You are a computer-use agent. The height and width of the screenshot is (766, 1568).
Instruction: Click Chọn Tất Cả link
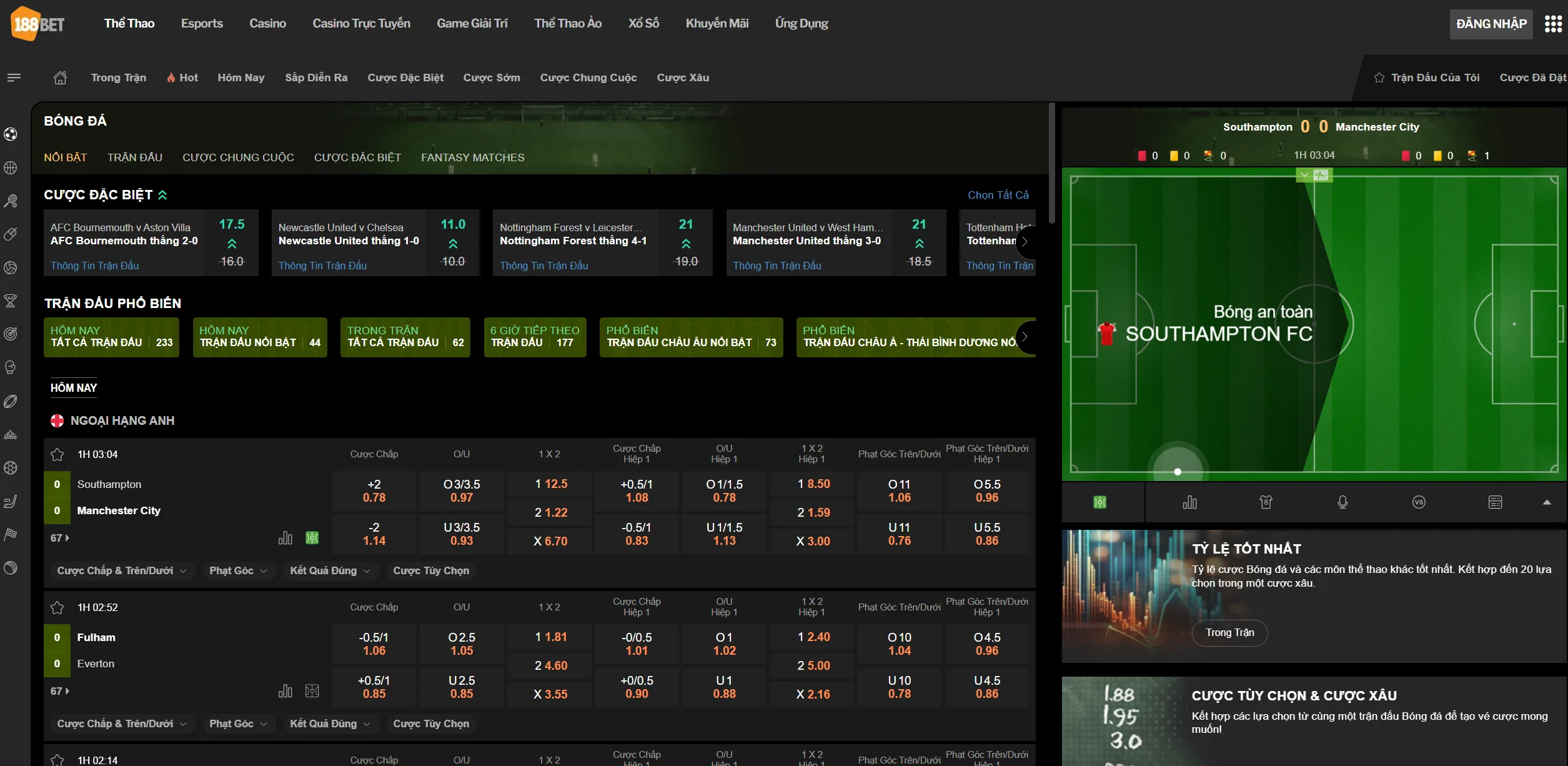click(998, 195)
